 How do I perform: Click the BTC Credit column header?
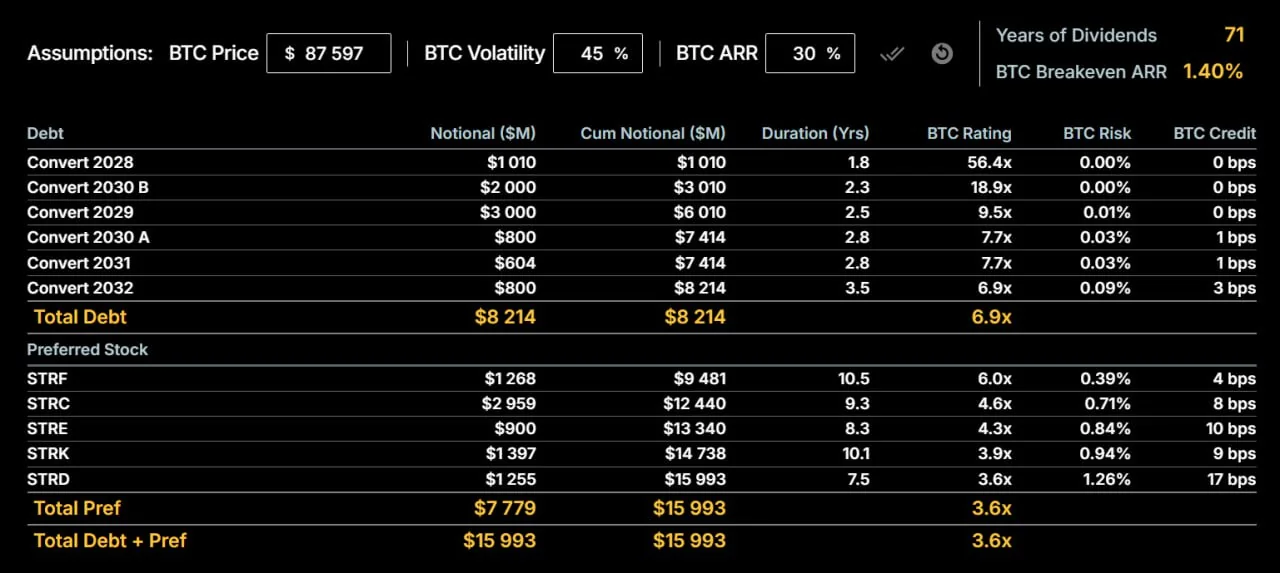[1214, 133]
